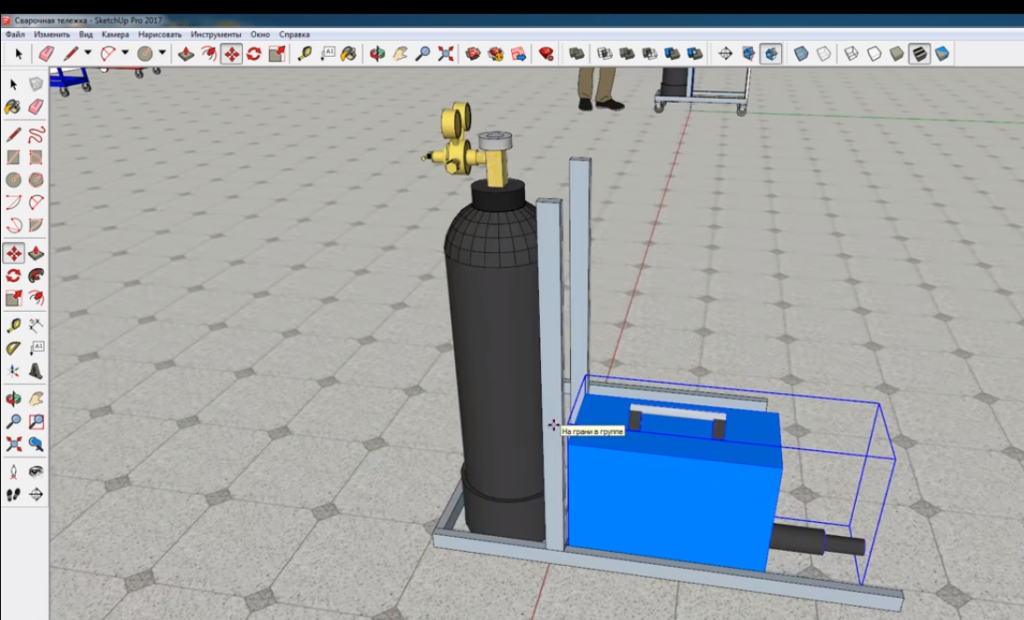Choose the Rotate tool in top toolbar
Image resolution: width=1024 pixels, height=620 pixels.
point(254,53)
